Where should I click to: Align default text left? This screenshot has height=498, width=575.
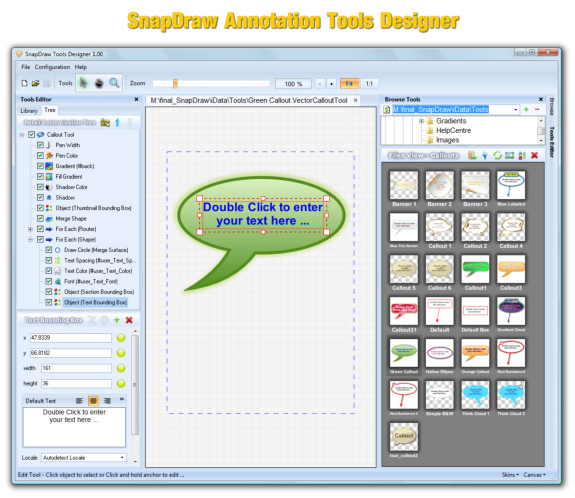(x=80, y=401)
